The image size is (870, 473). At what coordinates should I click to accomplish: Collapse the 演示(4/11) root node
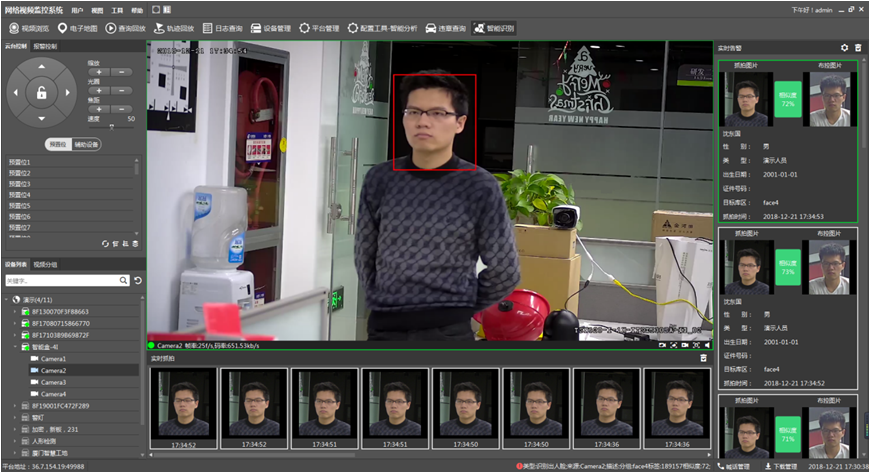point(7,299)
